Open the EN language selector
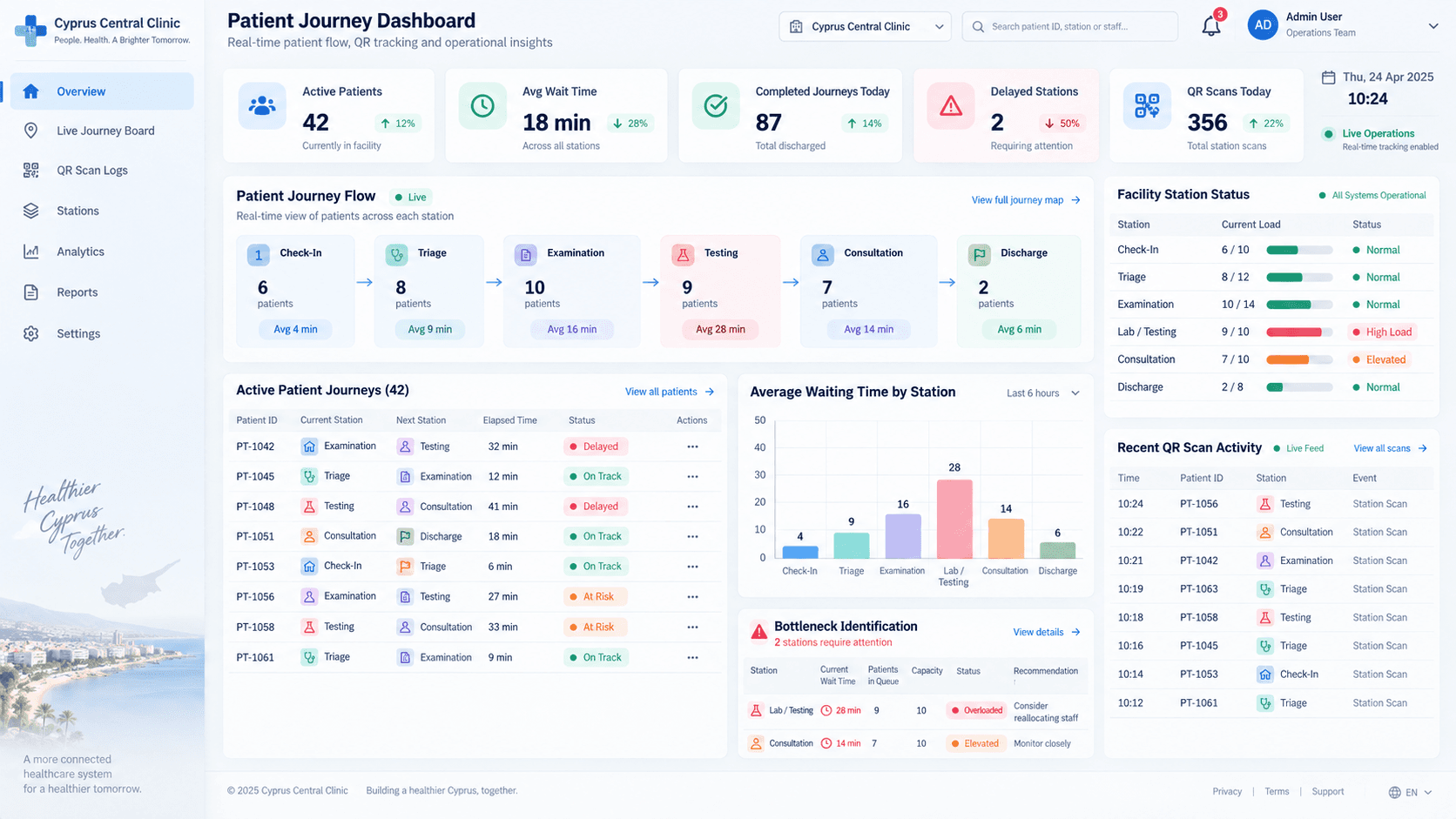1456x819 pixels. point(1410,792)
